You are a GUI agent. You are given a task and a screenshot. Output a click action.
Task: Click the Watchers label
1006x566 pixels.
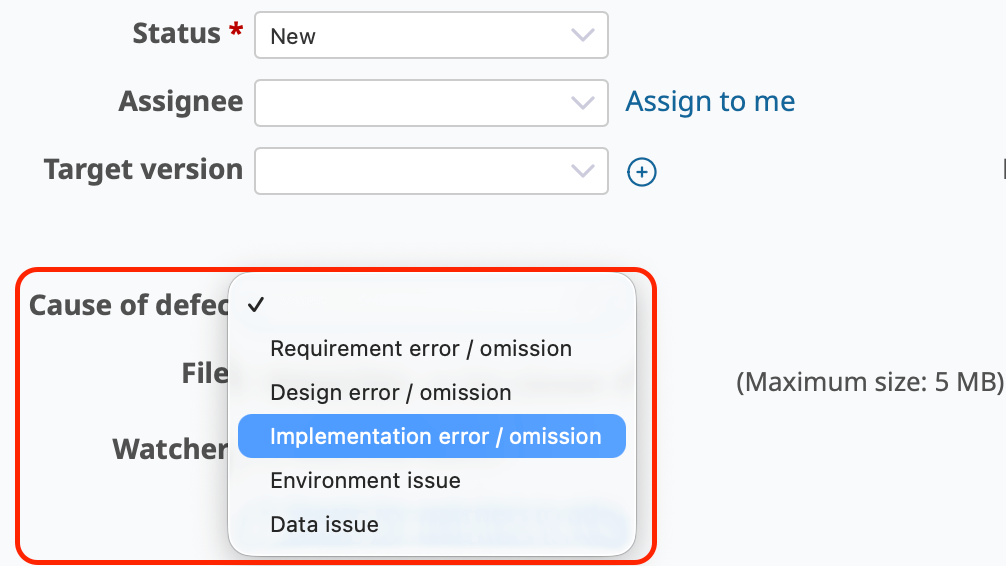pyautogui.click(x=170, y=450)
